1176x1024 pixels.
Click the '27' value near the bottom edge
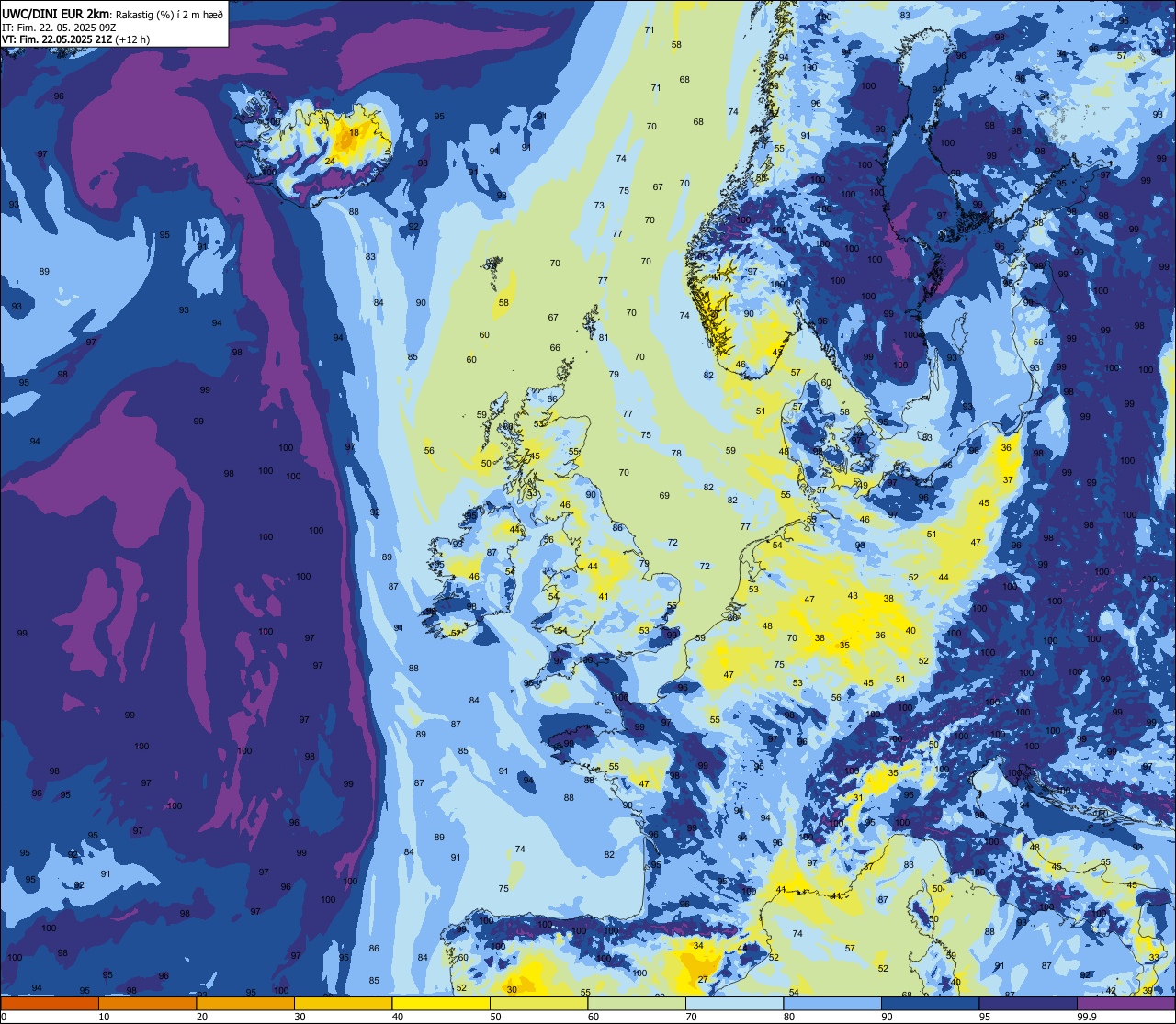click(x=703, y=980)
